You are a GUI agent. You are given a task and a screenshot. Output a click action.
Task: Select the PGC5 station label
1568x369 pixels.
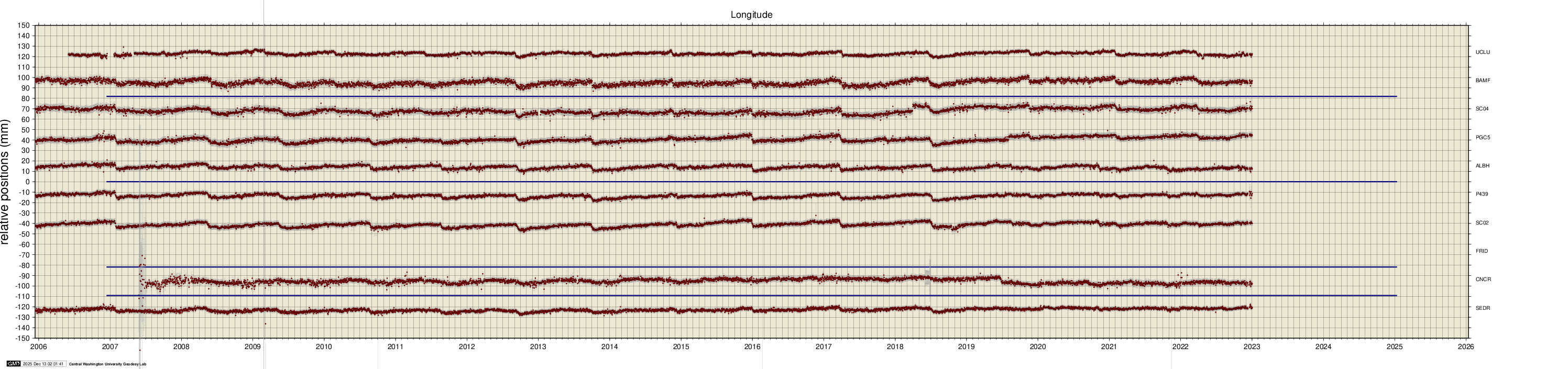1483,137
